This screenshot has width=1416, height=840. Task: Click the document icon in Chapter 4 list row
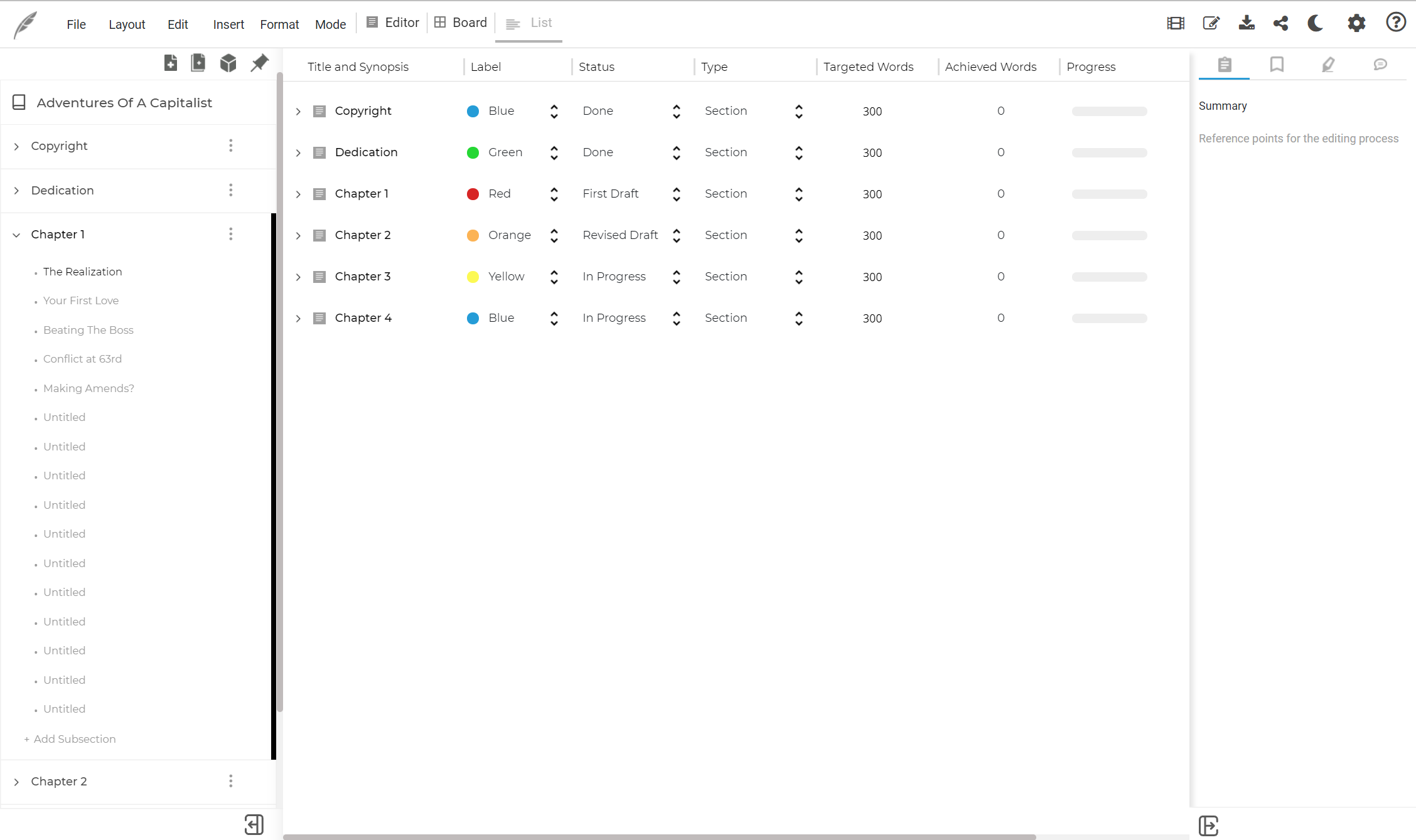pos(319,318)
